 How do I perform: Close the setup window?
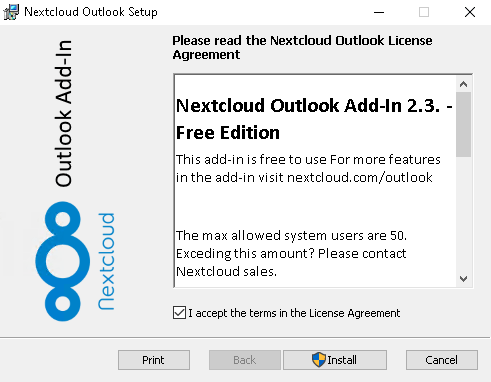click(x=470, y=12)
